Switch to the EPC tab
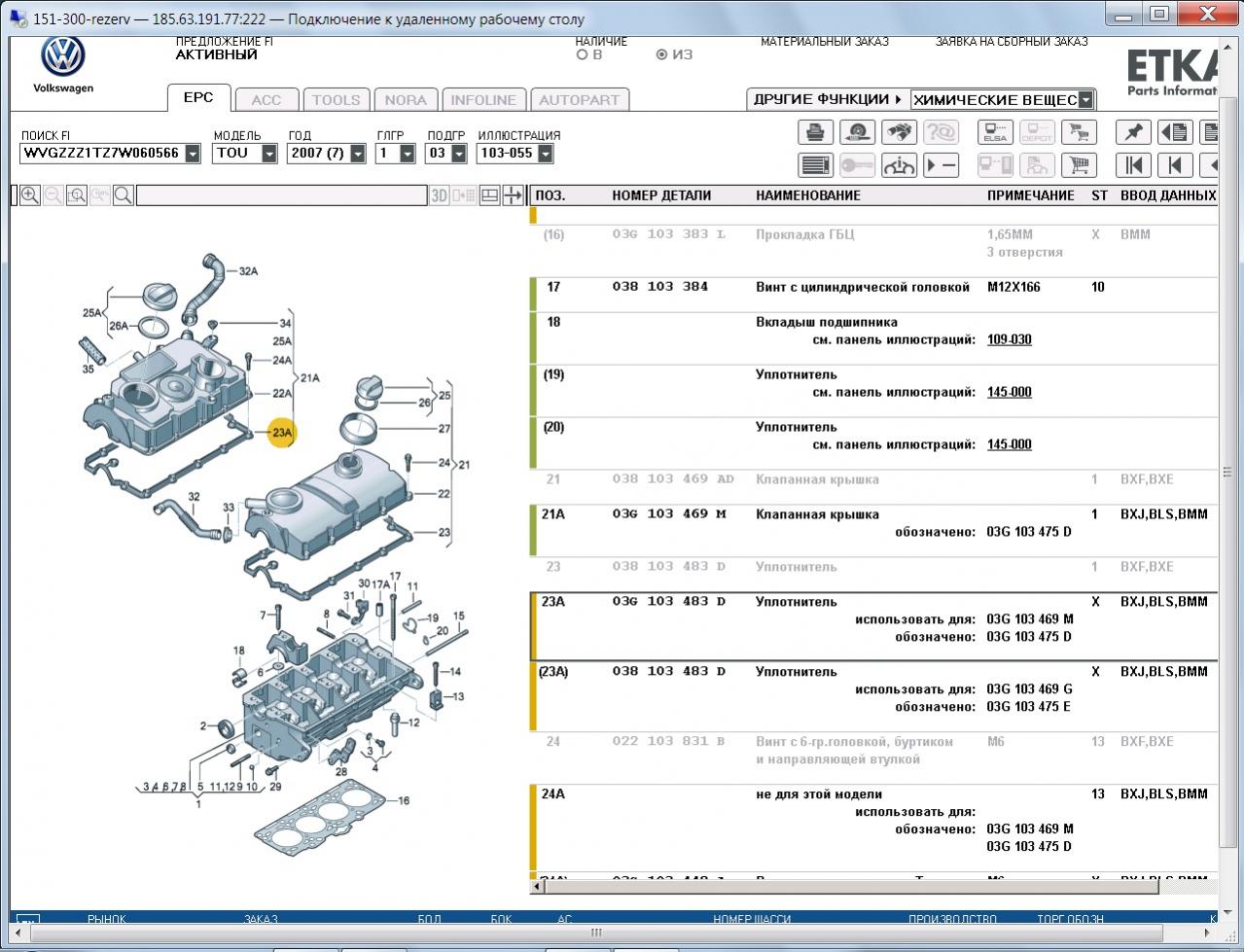The image size is (1244, 952). pos(198,98)
